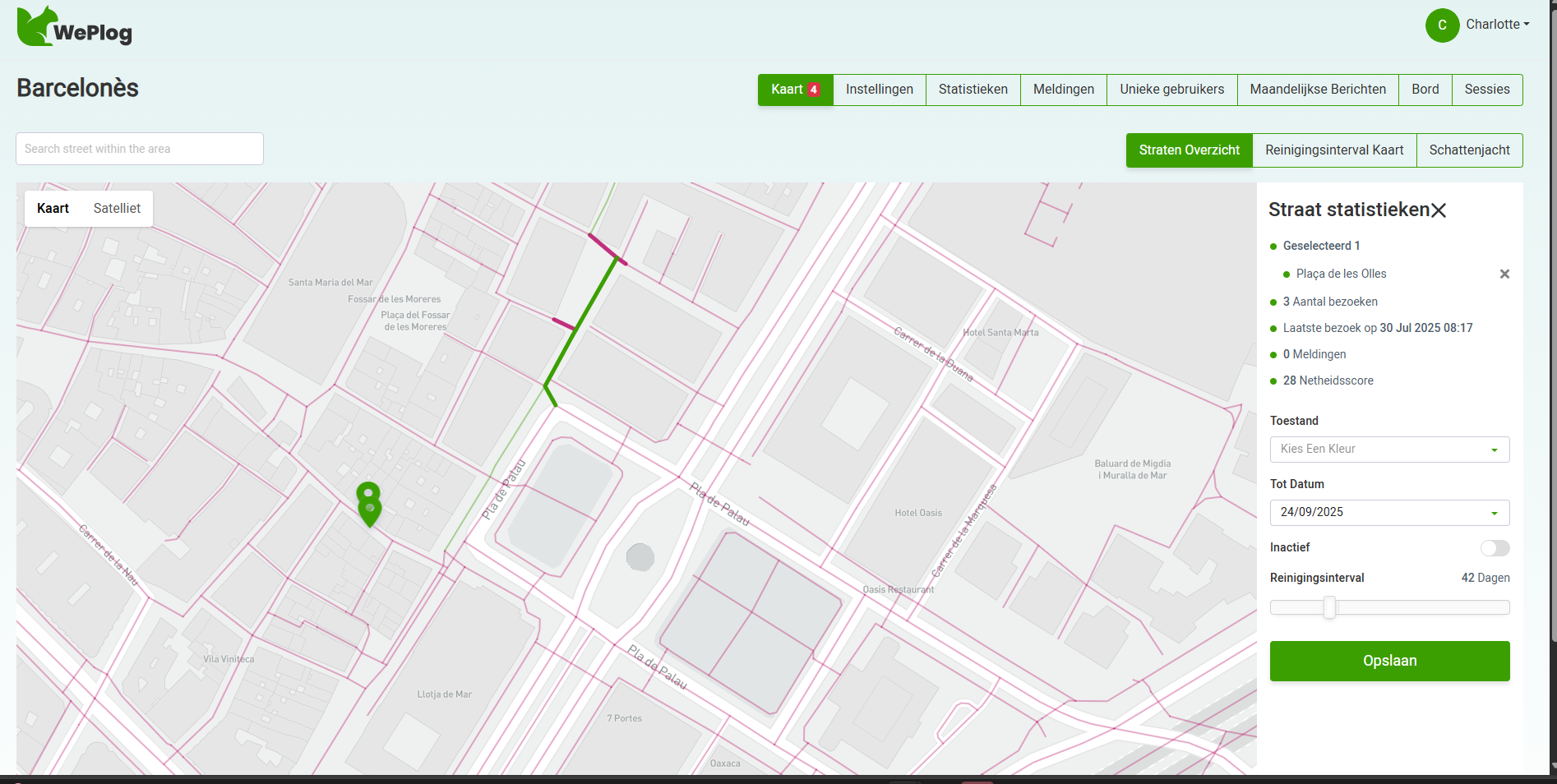
Task: Remove Plaça de les Olles selection
Action: 1504,274
